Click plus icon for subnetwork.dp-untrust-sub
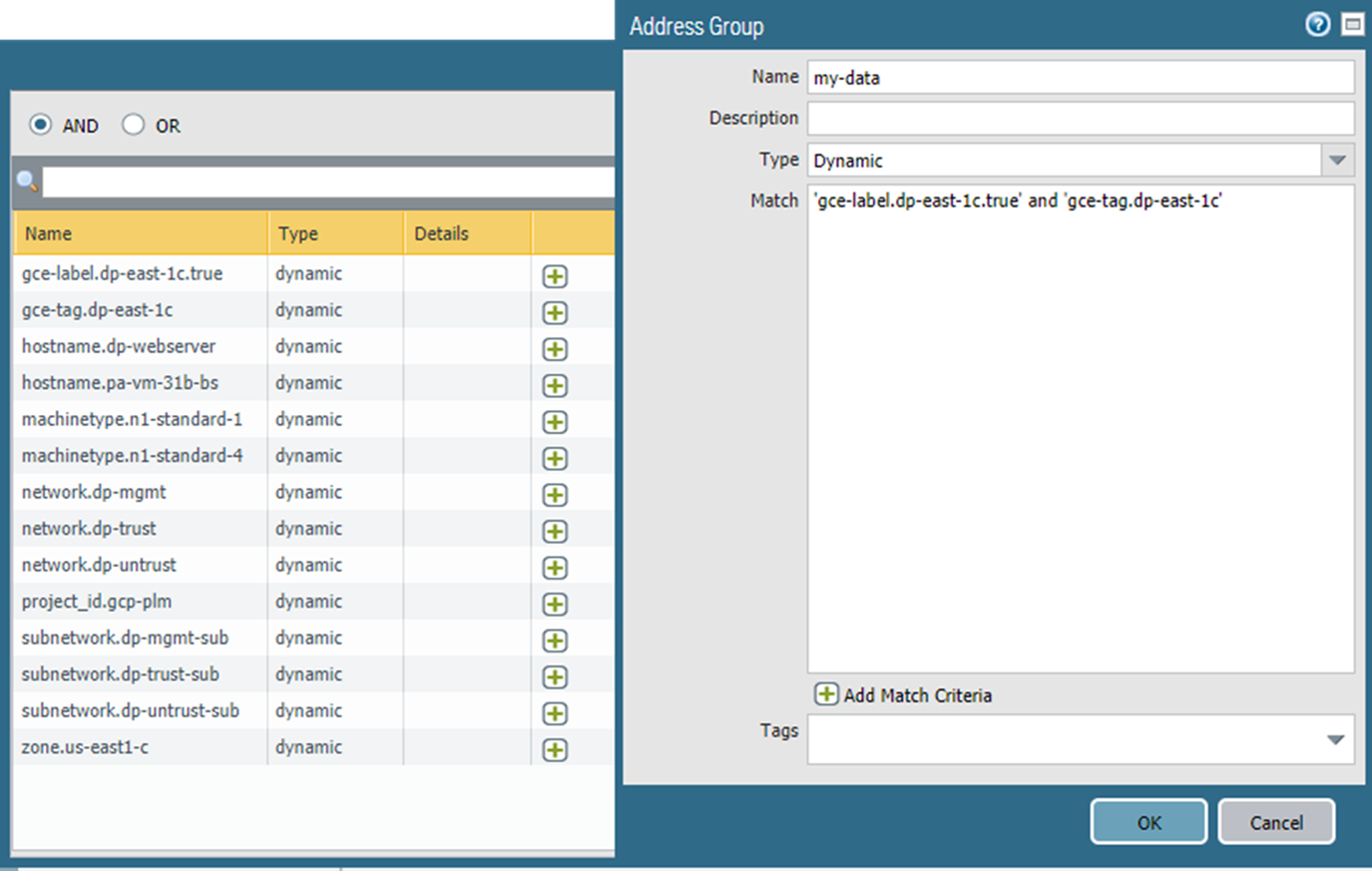 click(x=555, y=713)
